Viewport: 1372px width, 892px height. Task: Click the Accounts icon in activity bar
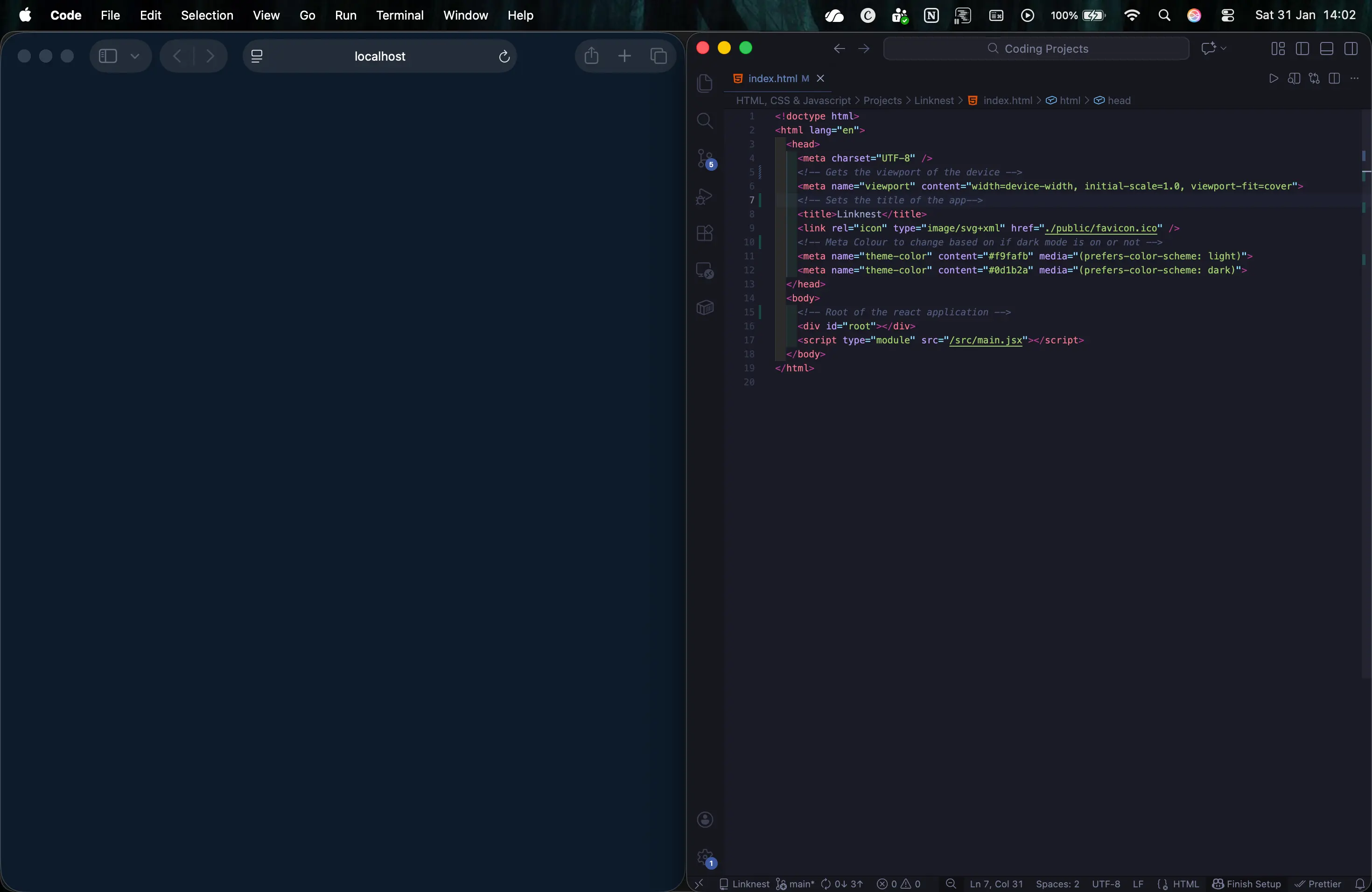tap(705, 819)
